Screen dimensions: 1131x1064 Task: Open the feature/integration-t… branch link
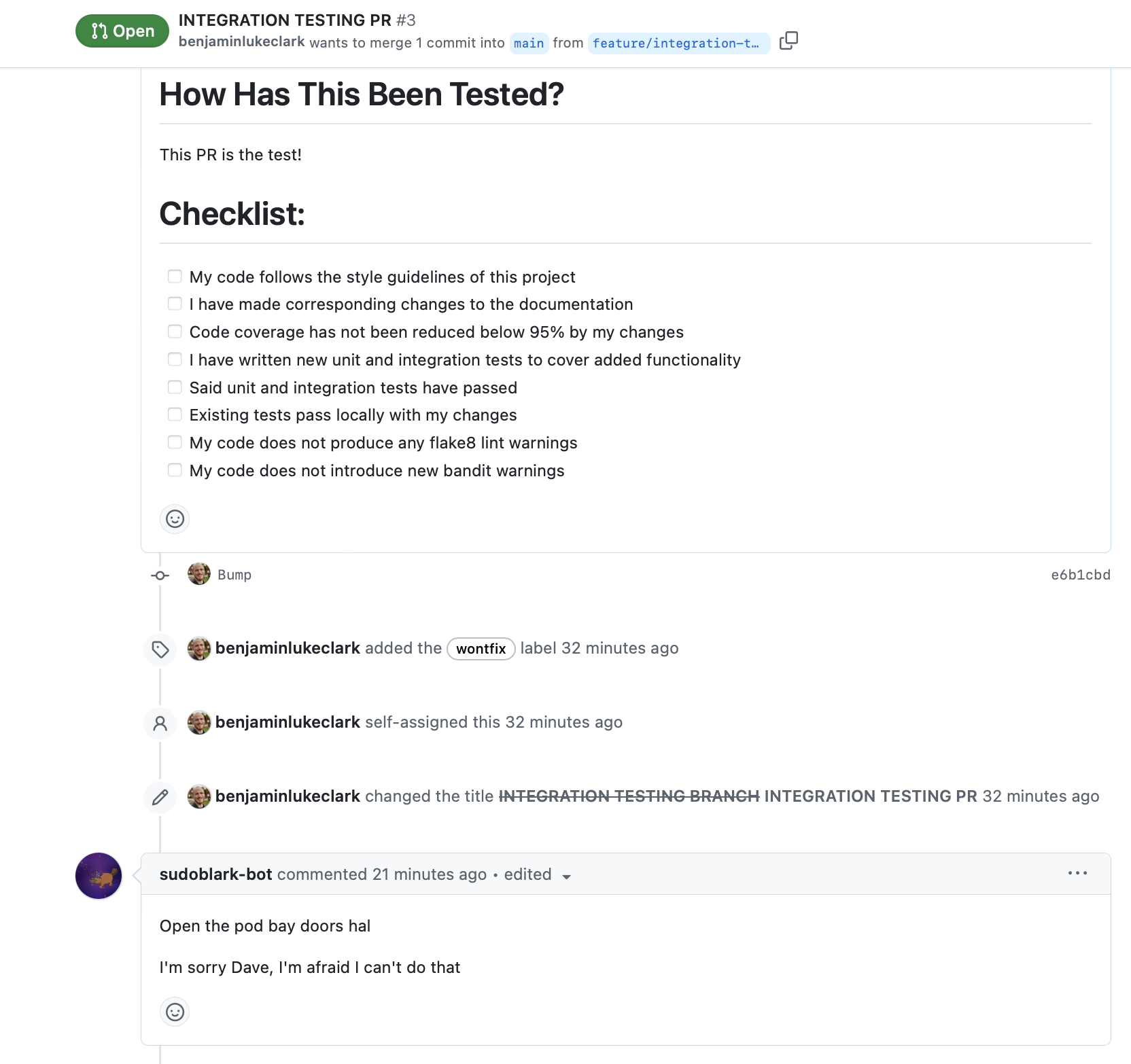coord(677,43)
